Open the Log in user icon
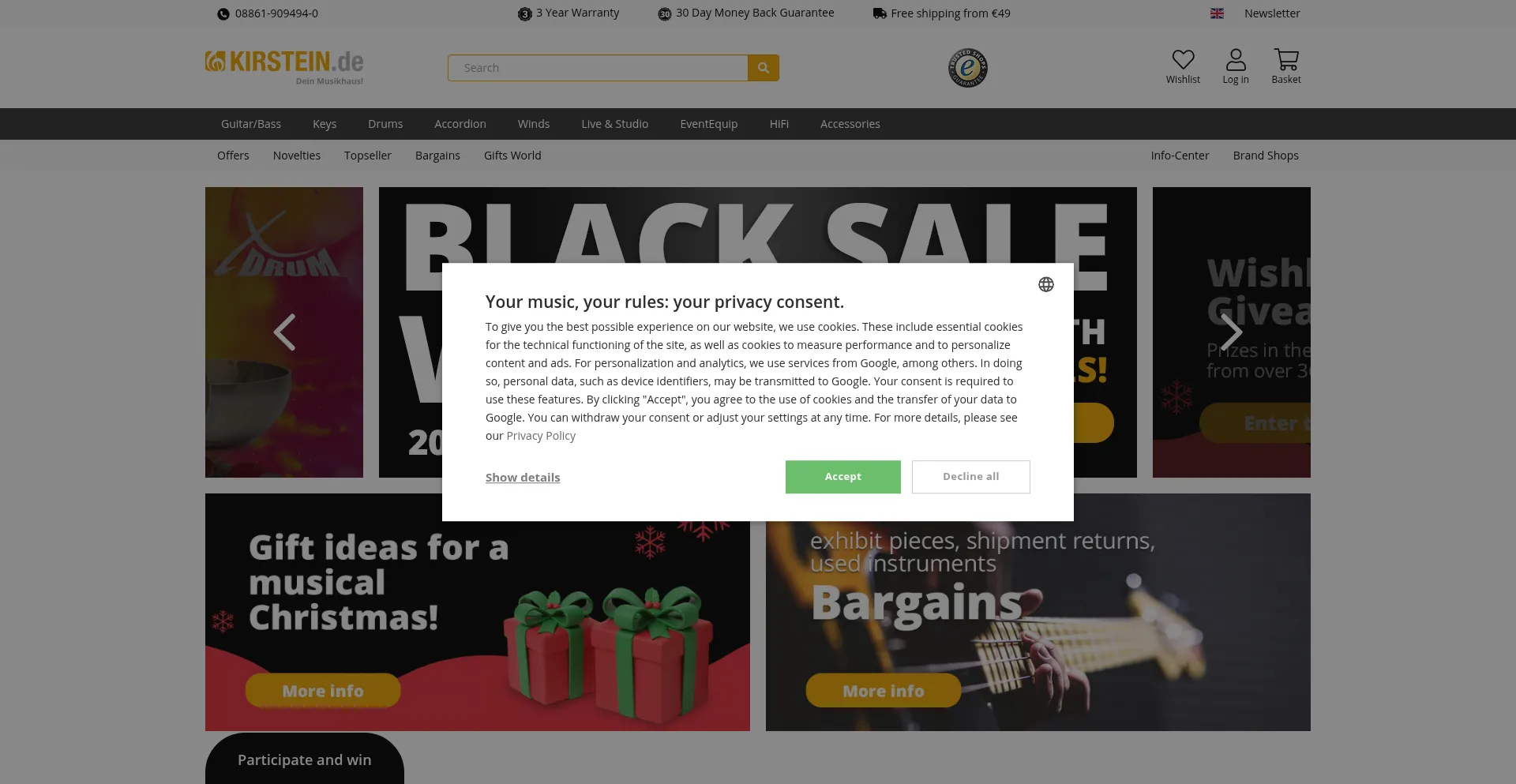The image size is (1516, 784). pyautogui.click(x=1236, y=60)
